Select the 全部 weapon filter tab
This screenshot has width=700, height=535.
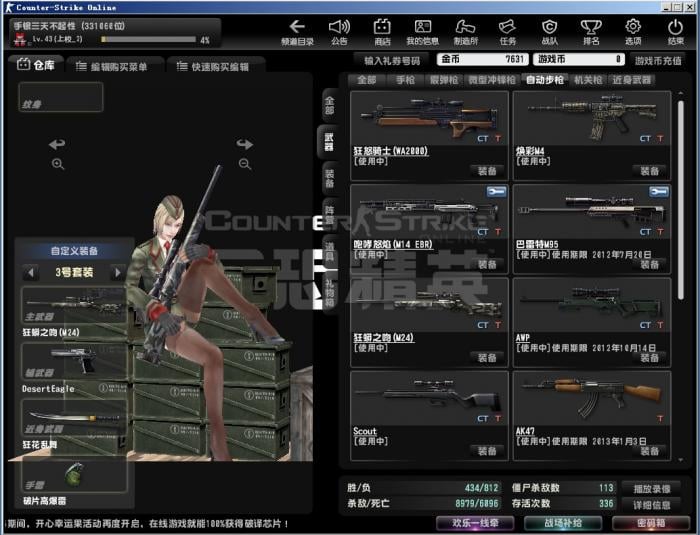point(367,80)
